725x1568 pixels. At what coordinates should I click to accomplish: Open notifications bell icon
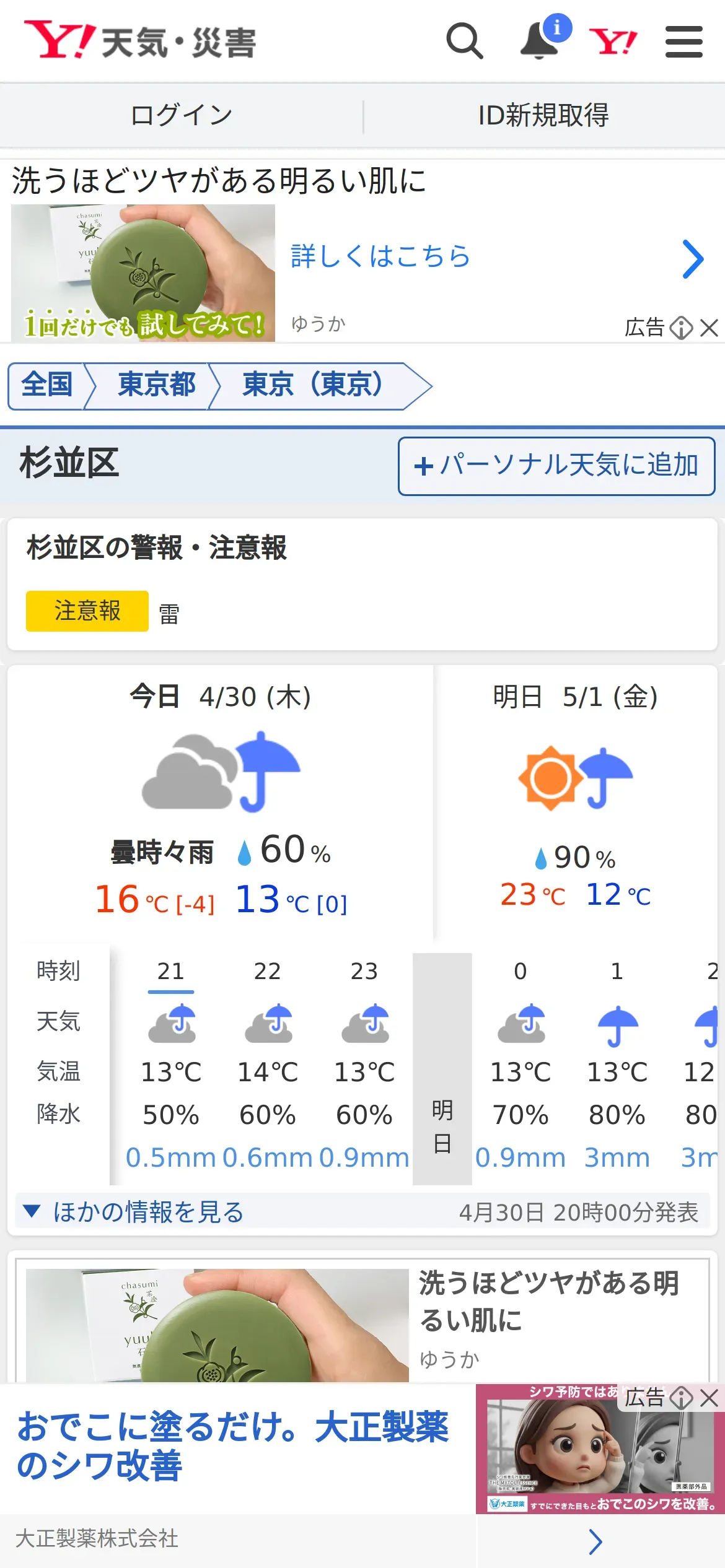point(540,41)
